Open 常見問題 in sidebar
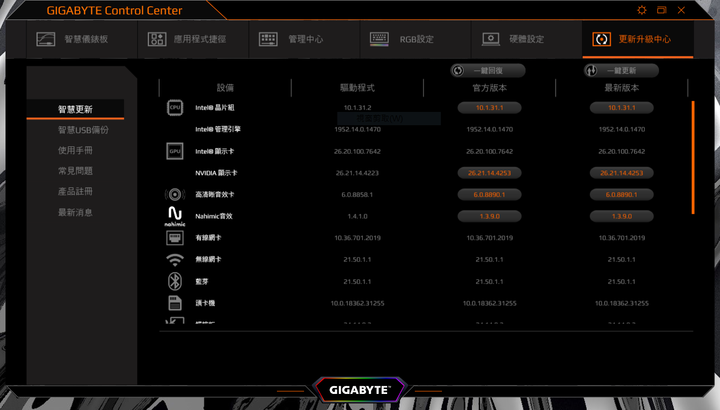 (x=75, y=171)
